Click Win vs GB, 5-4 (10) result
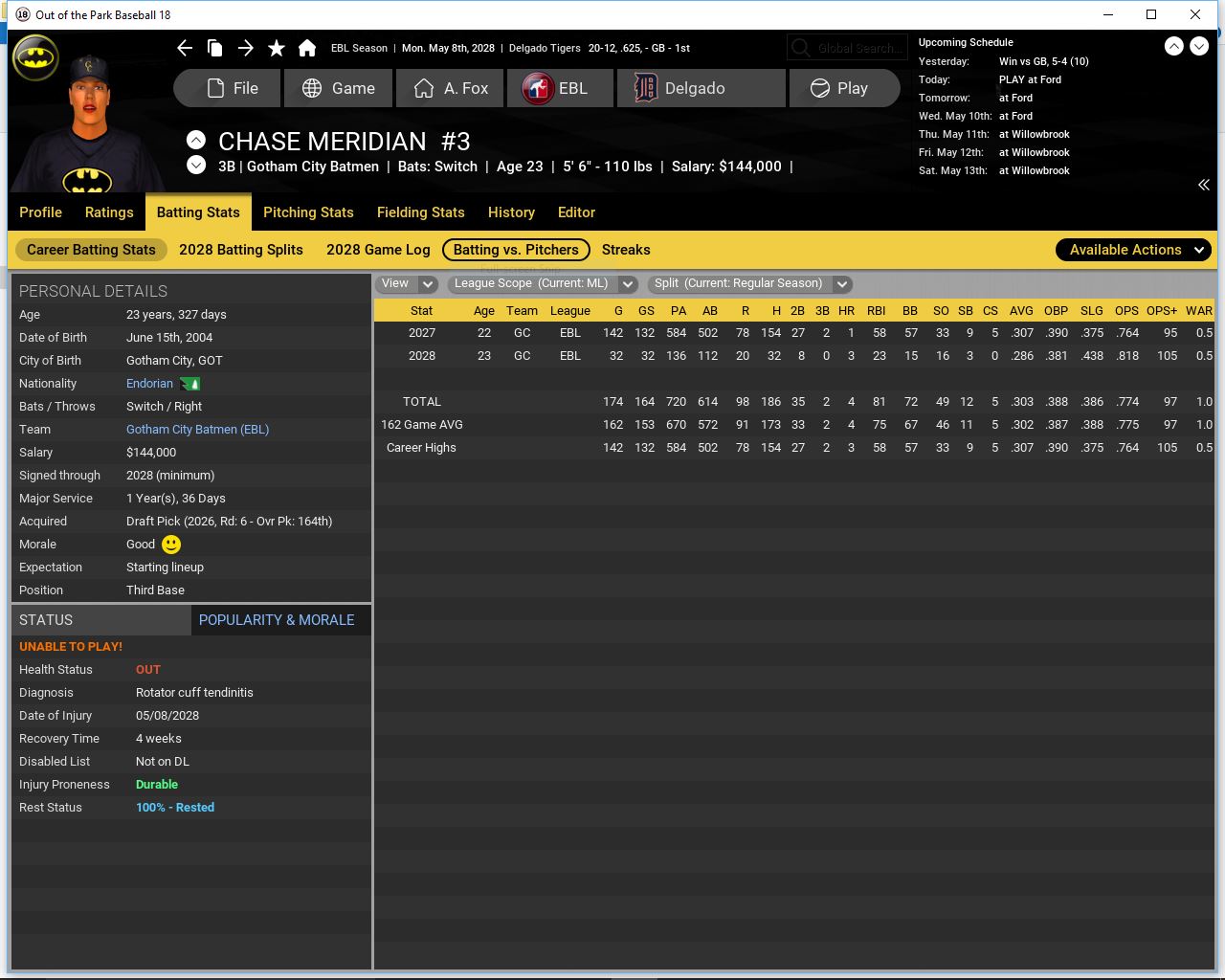Screen dimensions: 1225x980 pyautogui.click(x=1044, y=61)
